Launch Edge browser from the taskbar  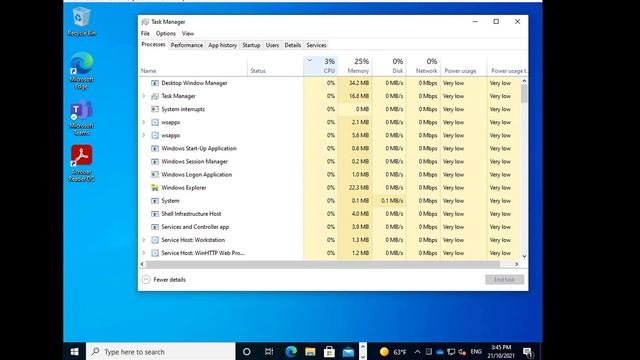[291, 351]
